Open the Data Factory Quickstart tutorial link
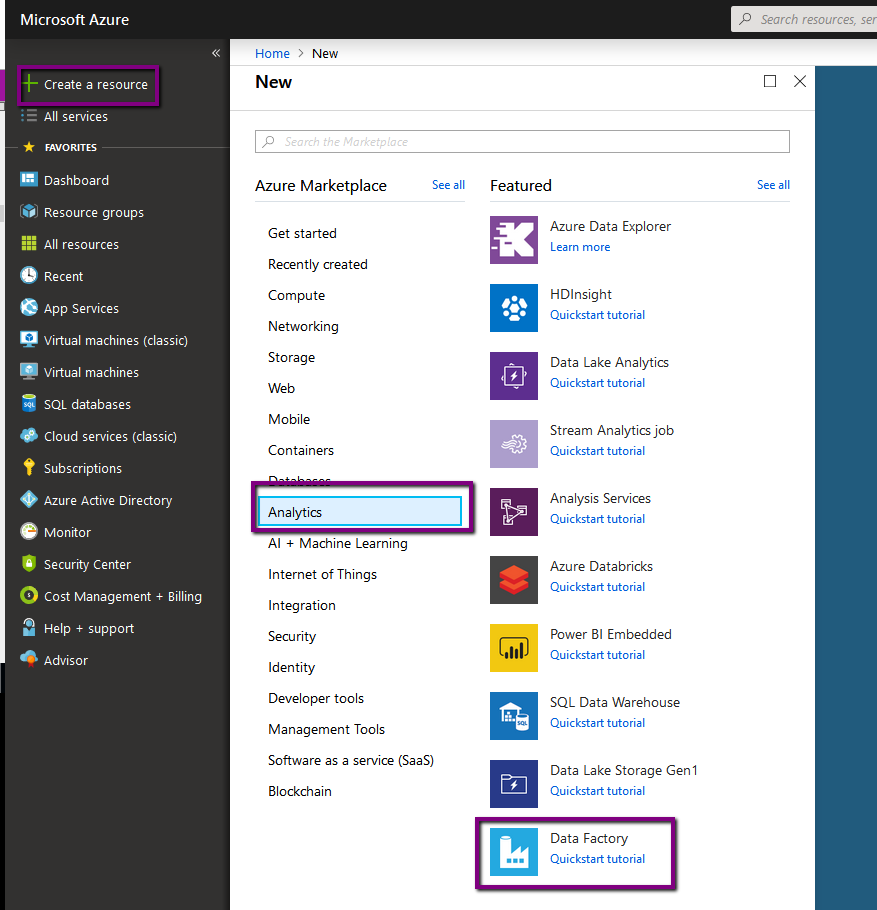This screenshot has height=910, width=877. [597, 859]
